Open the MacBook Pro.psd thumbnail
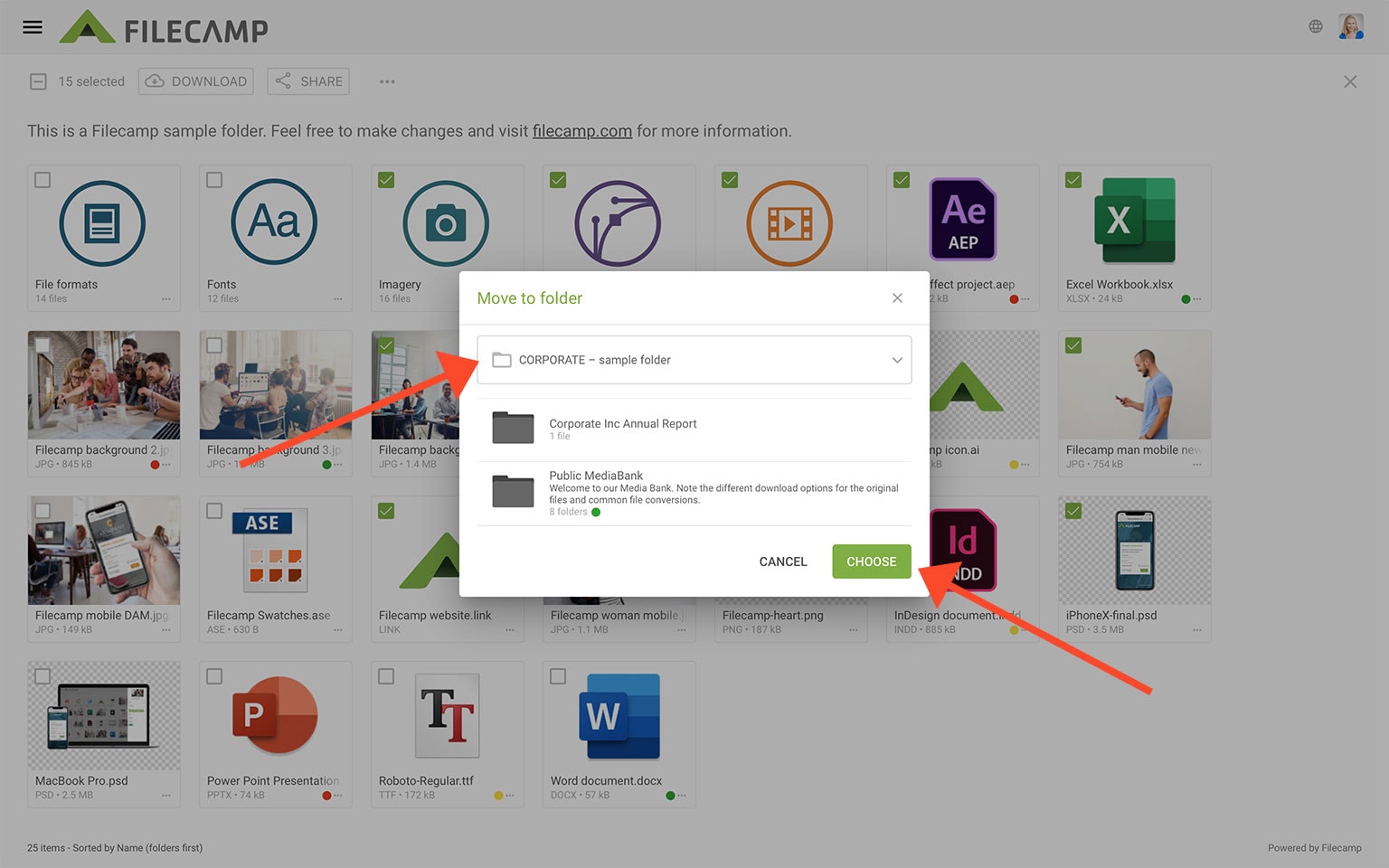Image resolution: width=1389 pixels, height=868 pixels. [104, 716]
